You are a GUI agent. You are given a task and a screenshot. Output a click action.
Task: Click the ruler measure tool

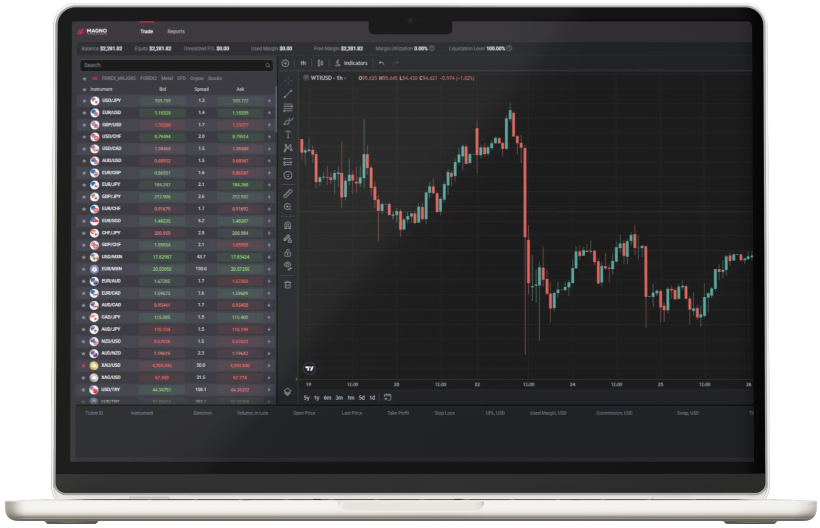pos(288,192)
